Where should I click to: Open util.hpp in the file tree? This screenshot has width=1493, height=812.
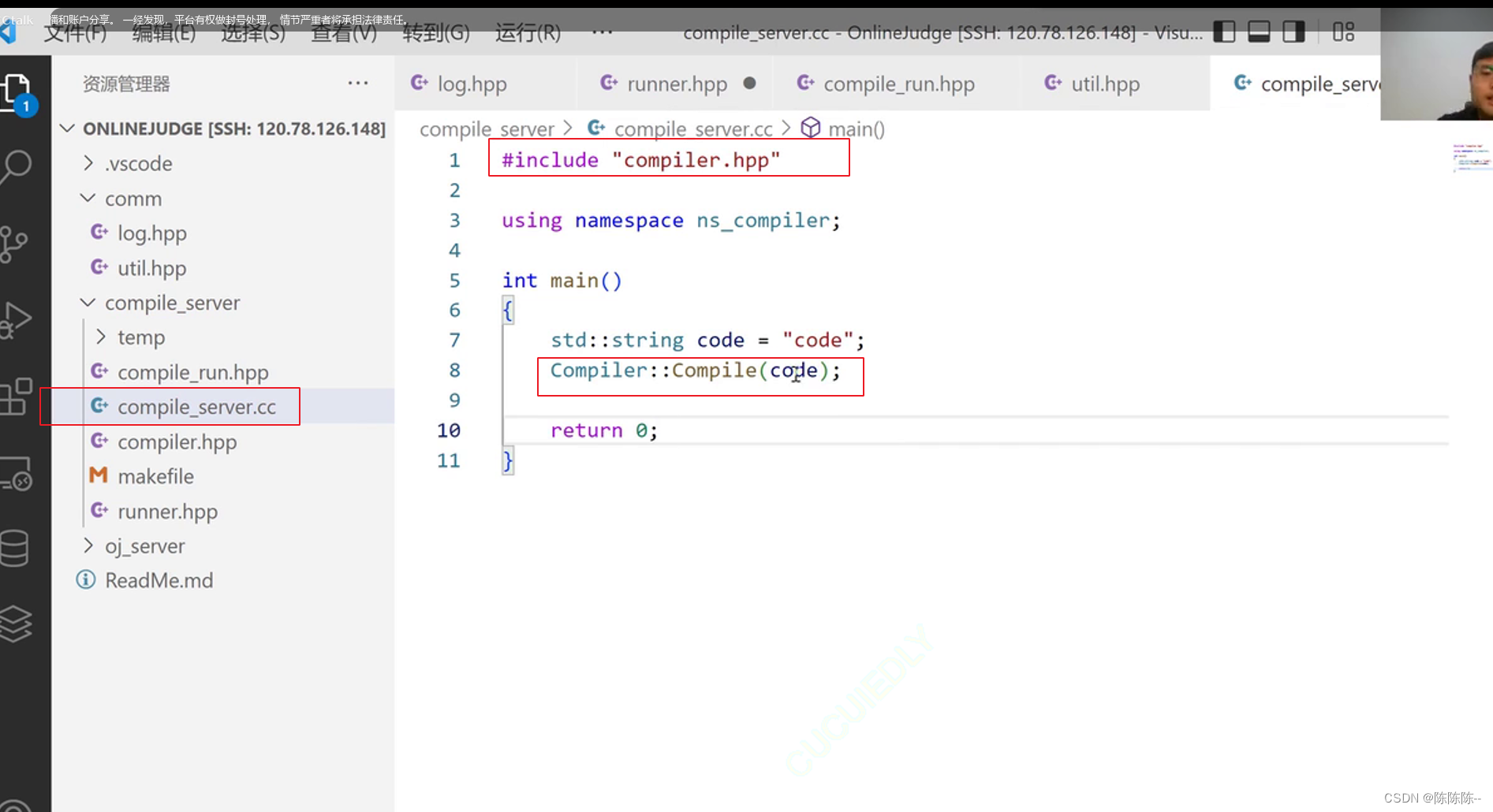coord(223,268)
